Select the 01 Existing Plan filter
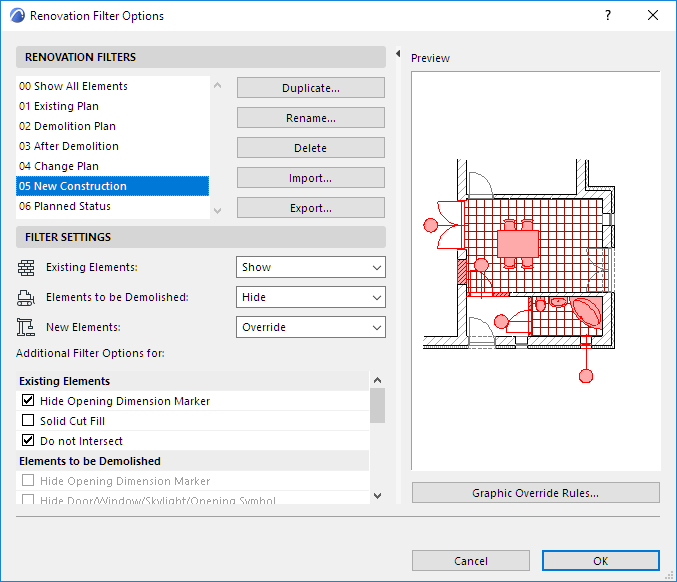The image size is (677, 582). (113, 106)
